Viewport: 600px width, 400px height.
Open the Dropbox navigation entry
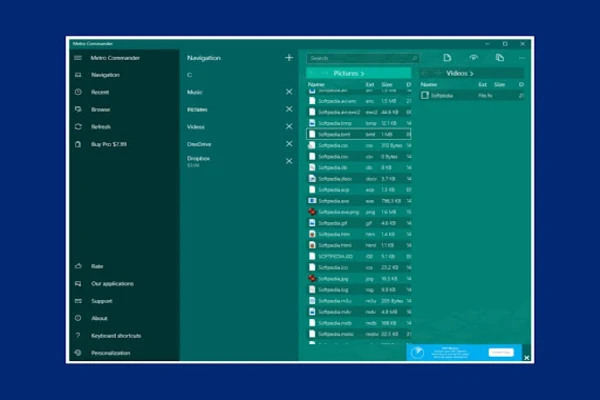(x=198, y=158)
